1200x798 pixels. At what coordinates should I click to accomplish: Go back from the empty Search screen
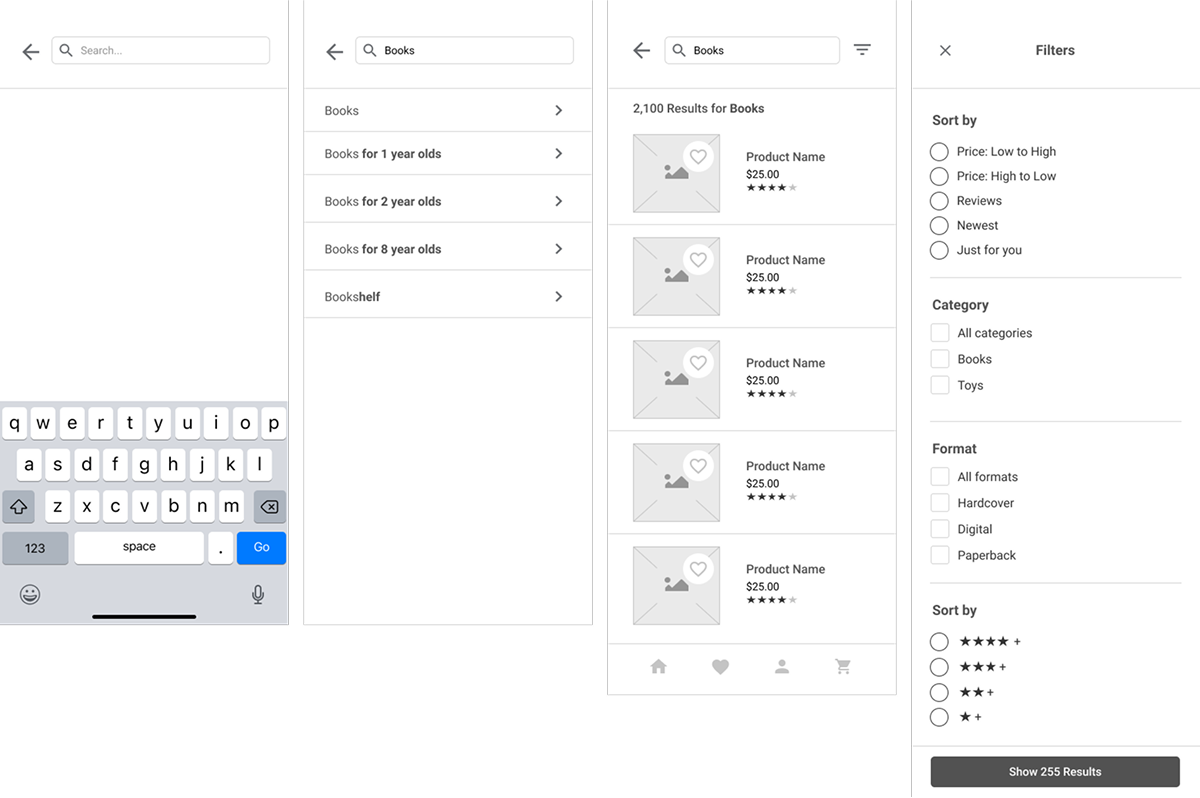click(x=31, y=52)
